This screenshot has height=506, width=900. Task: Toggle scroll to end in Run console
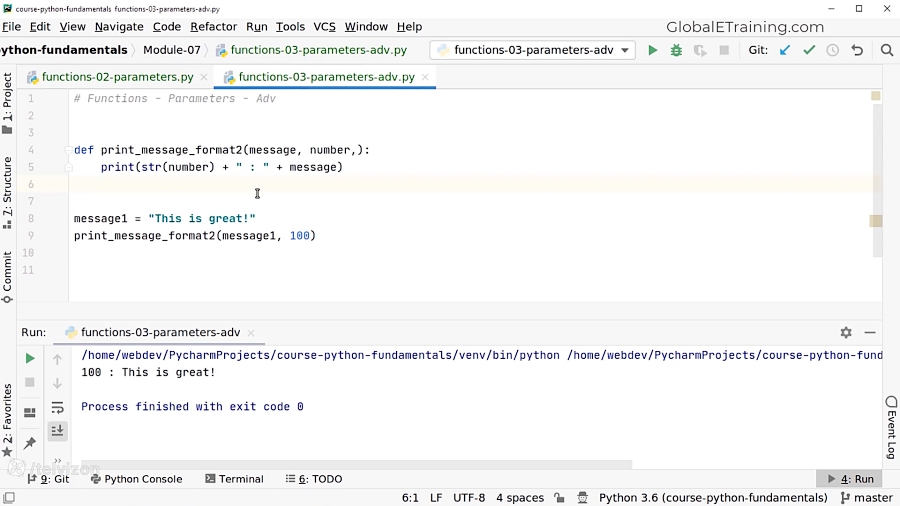[57, 431]
